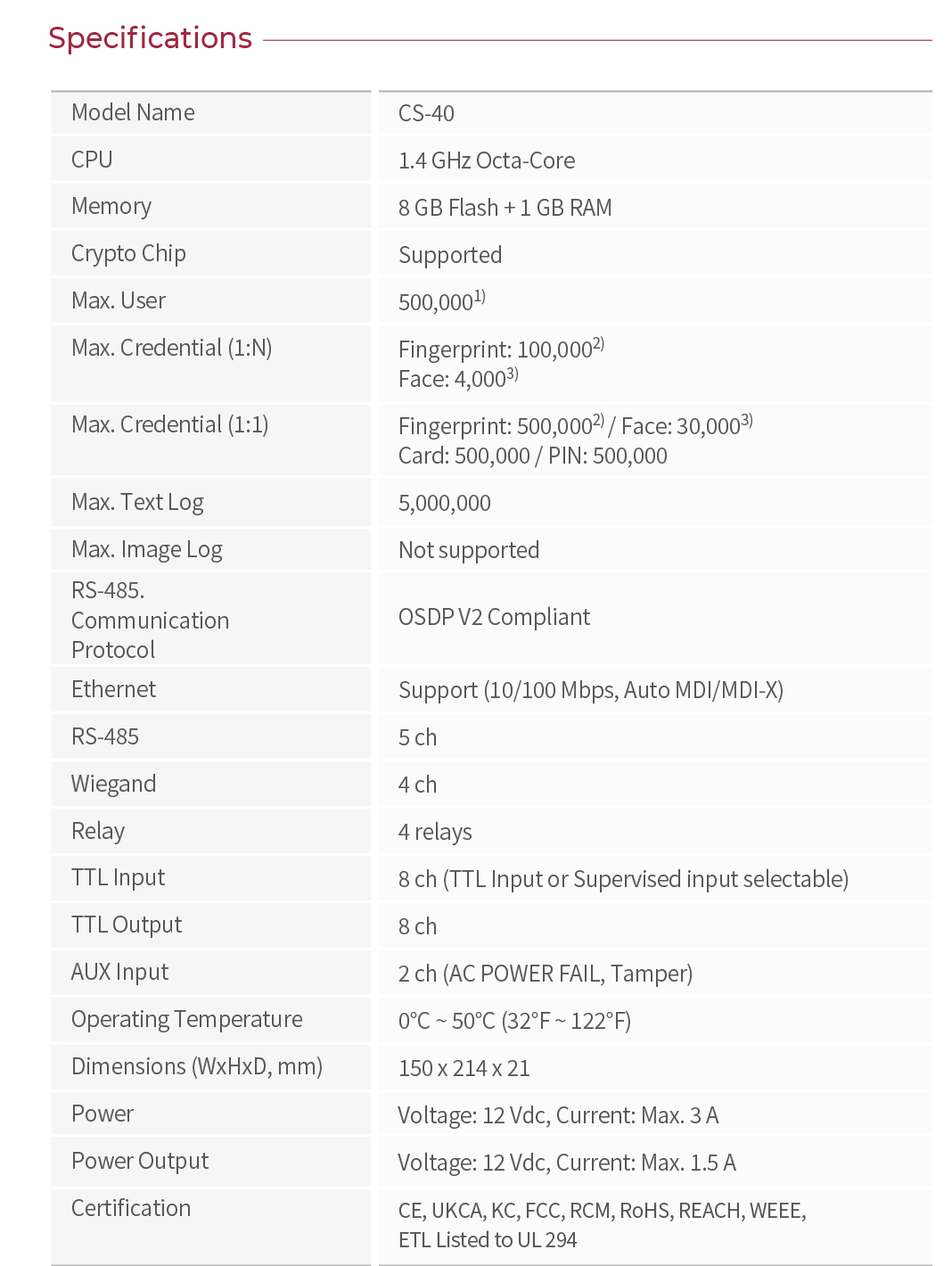The height and width of the screenshot is (1266, 952).
Task: Click the Dimensions value 150 x 214 x 21
Action: 464,1068
